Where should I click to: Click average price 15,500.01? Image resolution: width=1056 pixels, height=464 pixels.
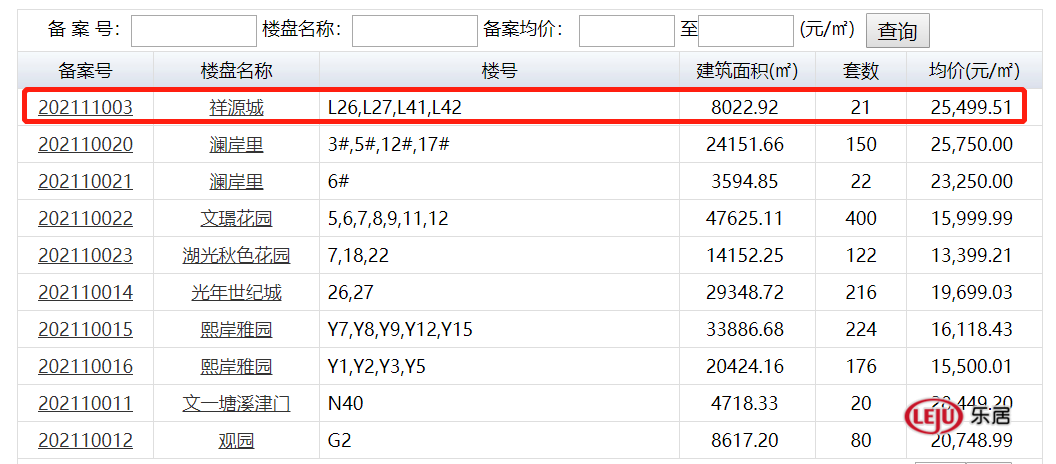pos(972,367)
